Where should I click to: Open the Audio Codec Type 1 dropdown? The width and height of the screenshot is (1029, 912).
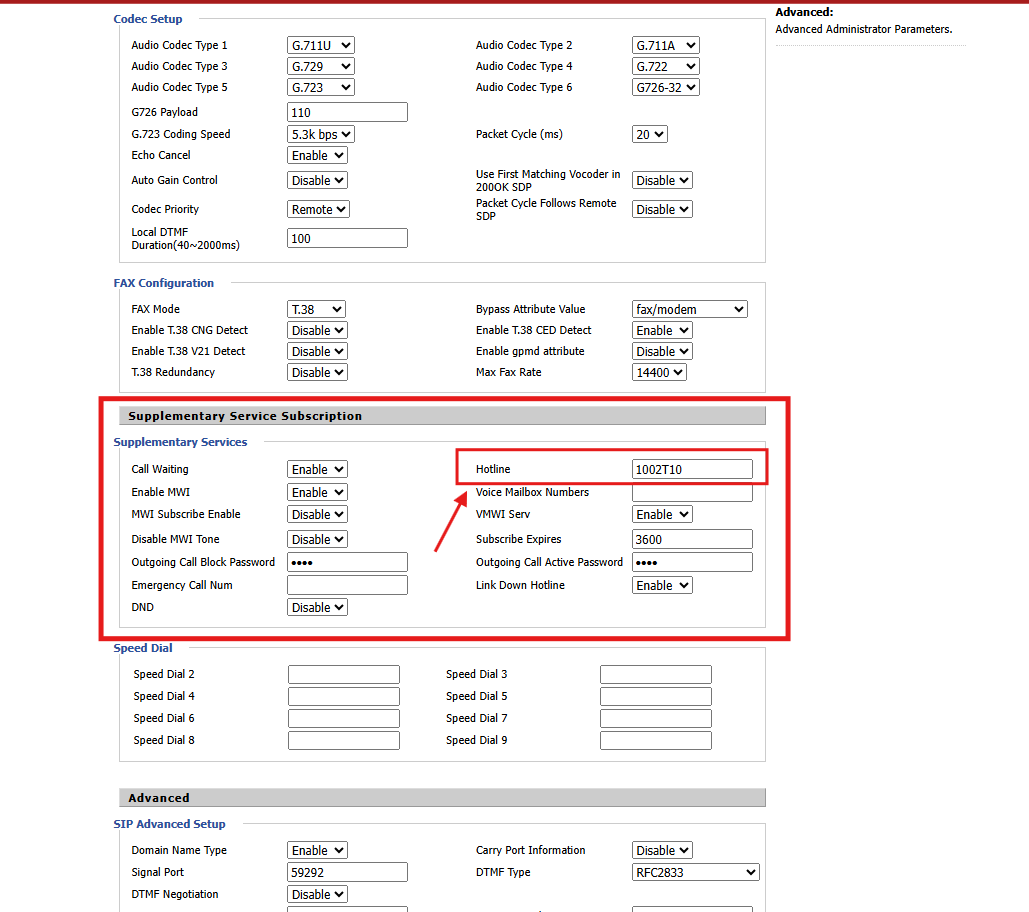tap(320, 45)
